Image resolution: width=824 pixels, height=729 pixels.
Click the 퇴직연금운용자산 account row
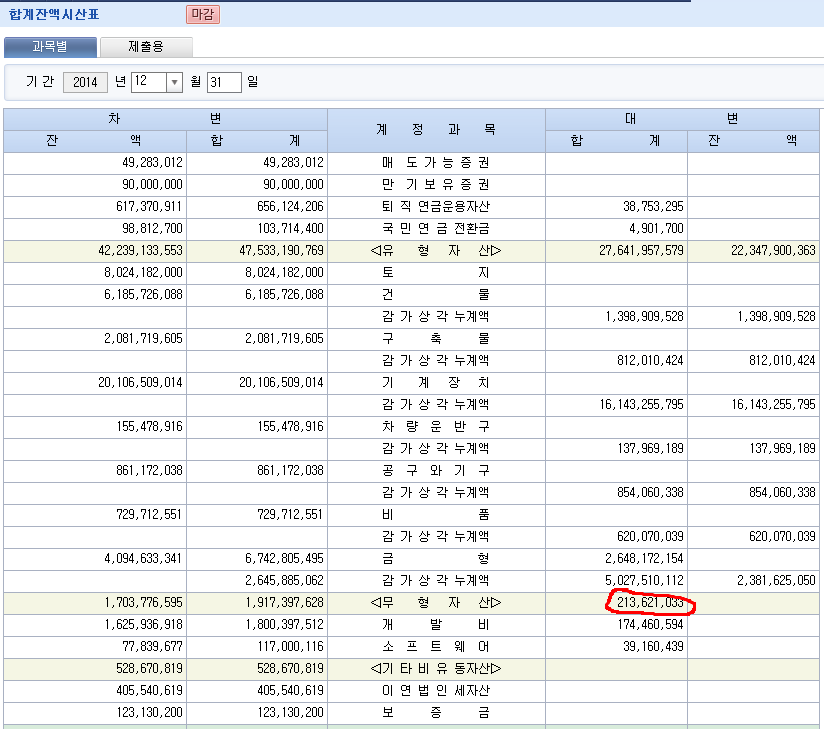tap(436, 207)
